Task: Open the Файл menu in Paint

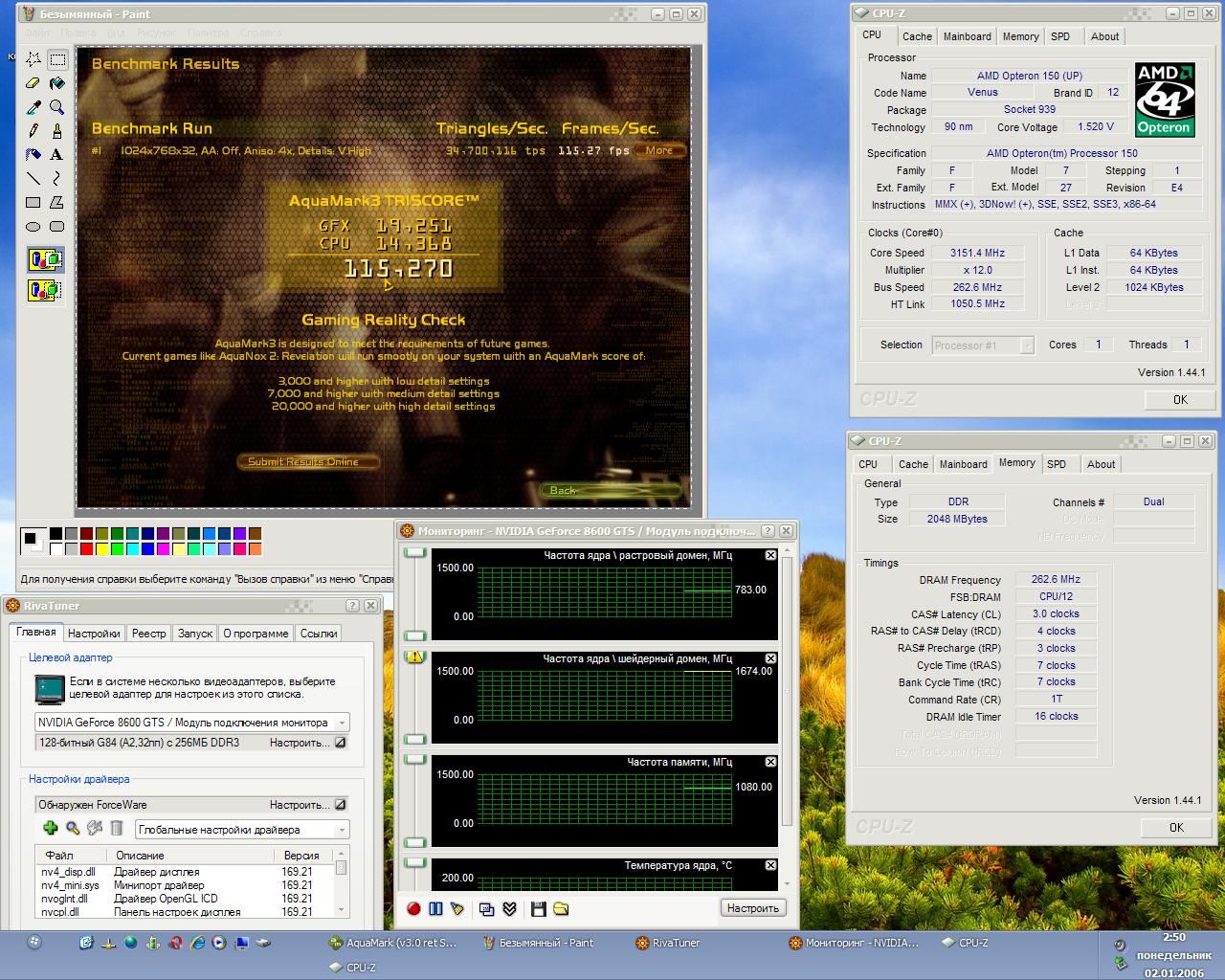Action: 37,33
